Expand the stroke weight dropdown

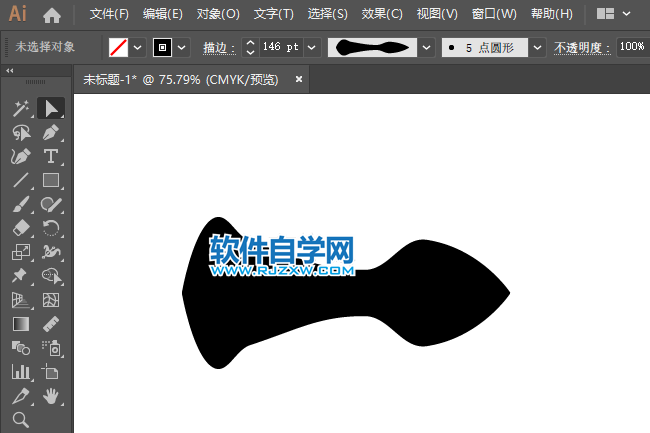[312, 47]
